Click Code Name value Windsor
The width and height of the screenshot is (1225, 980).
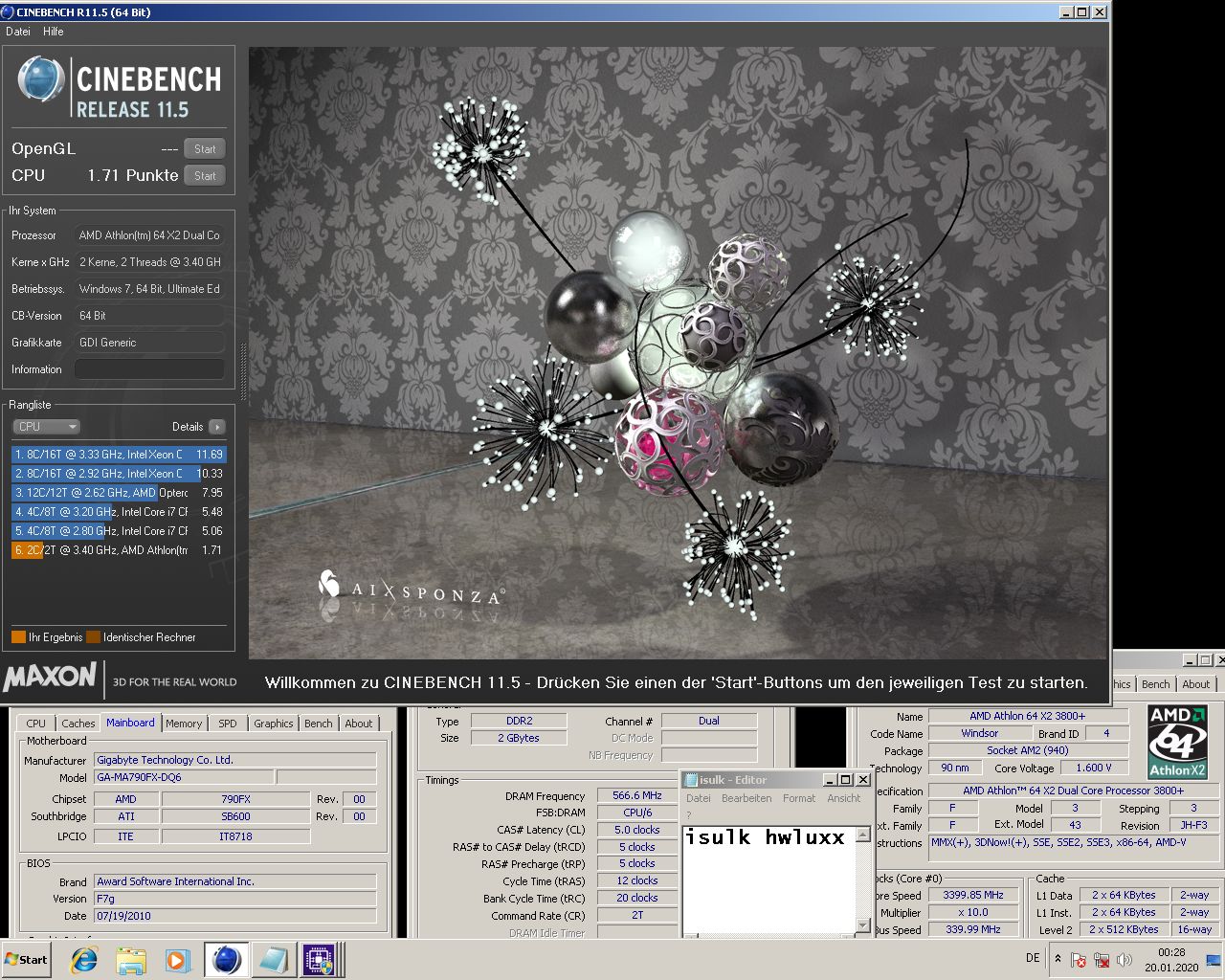pyautogui.click(x=979, y=733)
